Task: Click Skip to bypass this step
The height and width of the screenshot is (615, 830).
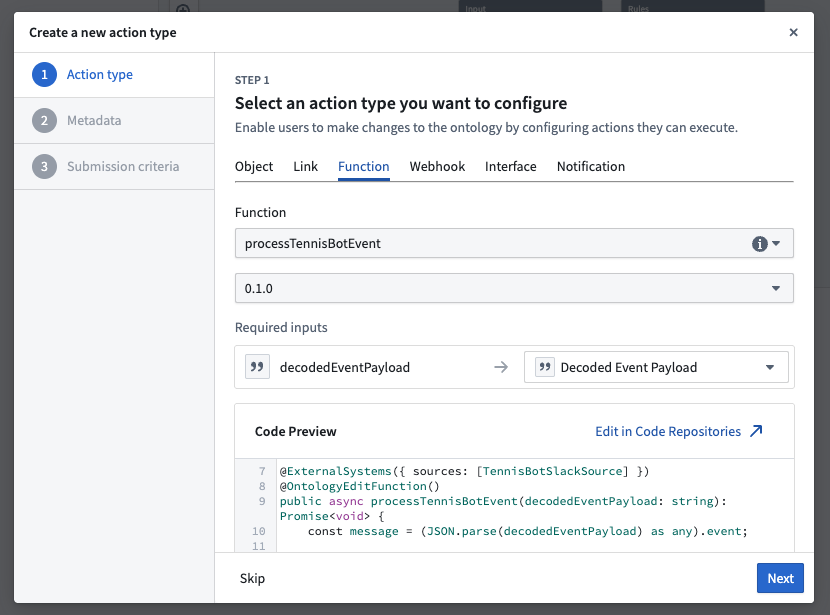Action: click(x=252, y=578)
